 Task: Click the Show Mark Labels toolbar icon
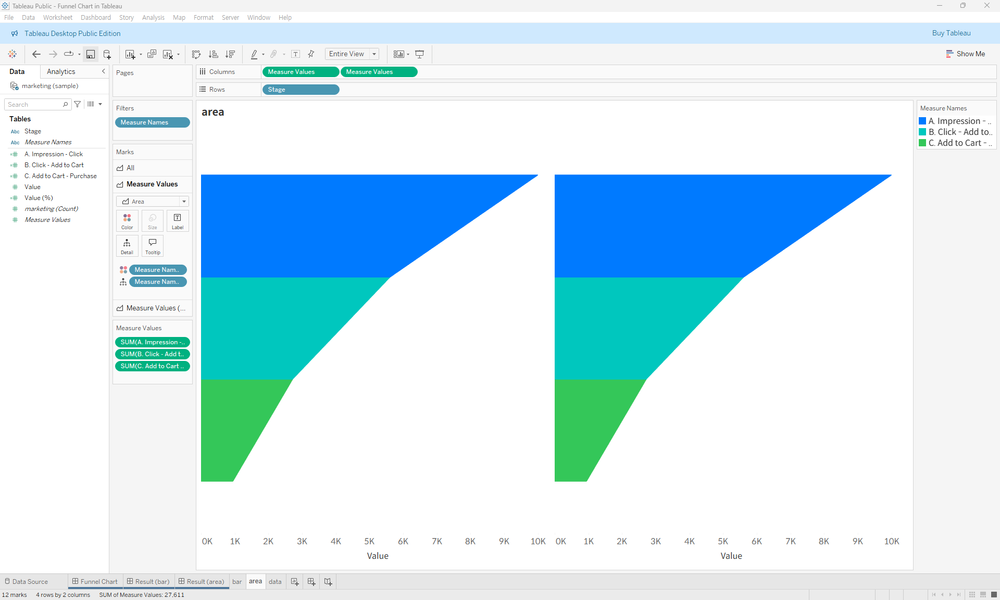296,54
